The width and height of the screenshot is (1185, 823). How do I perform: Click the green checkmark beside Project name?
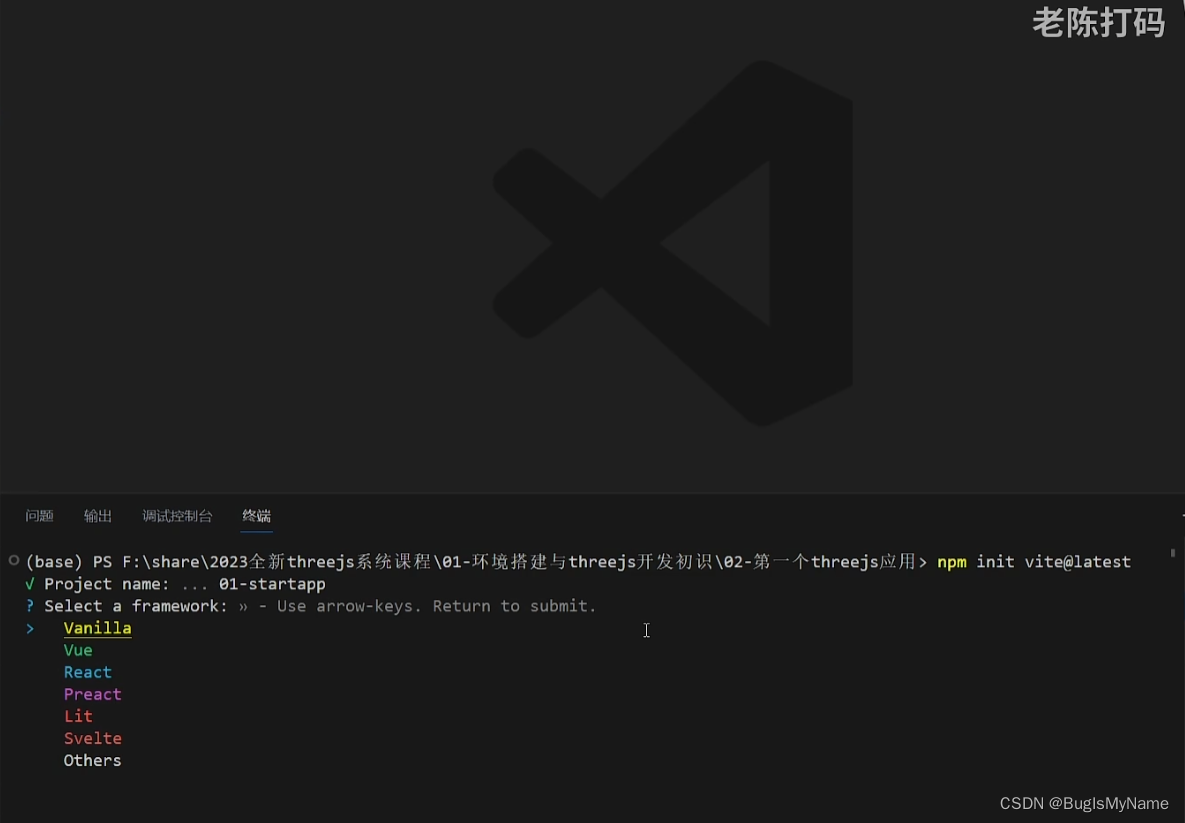click(29, 584)
